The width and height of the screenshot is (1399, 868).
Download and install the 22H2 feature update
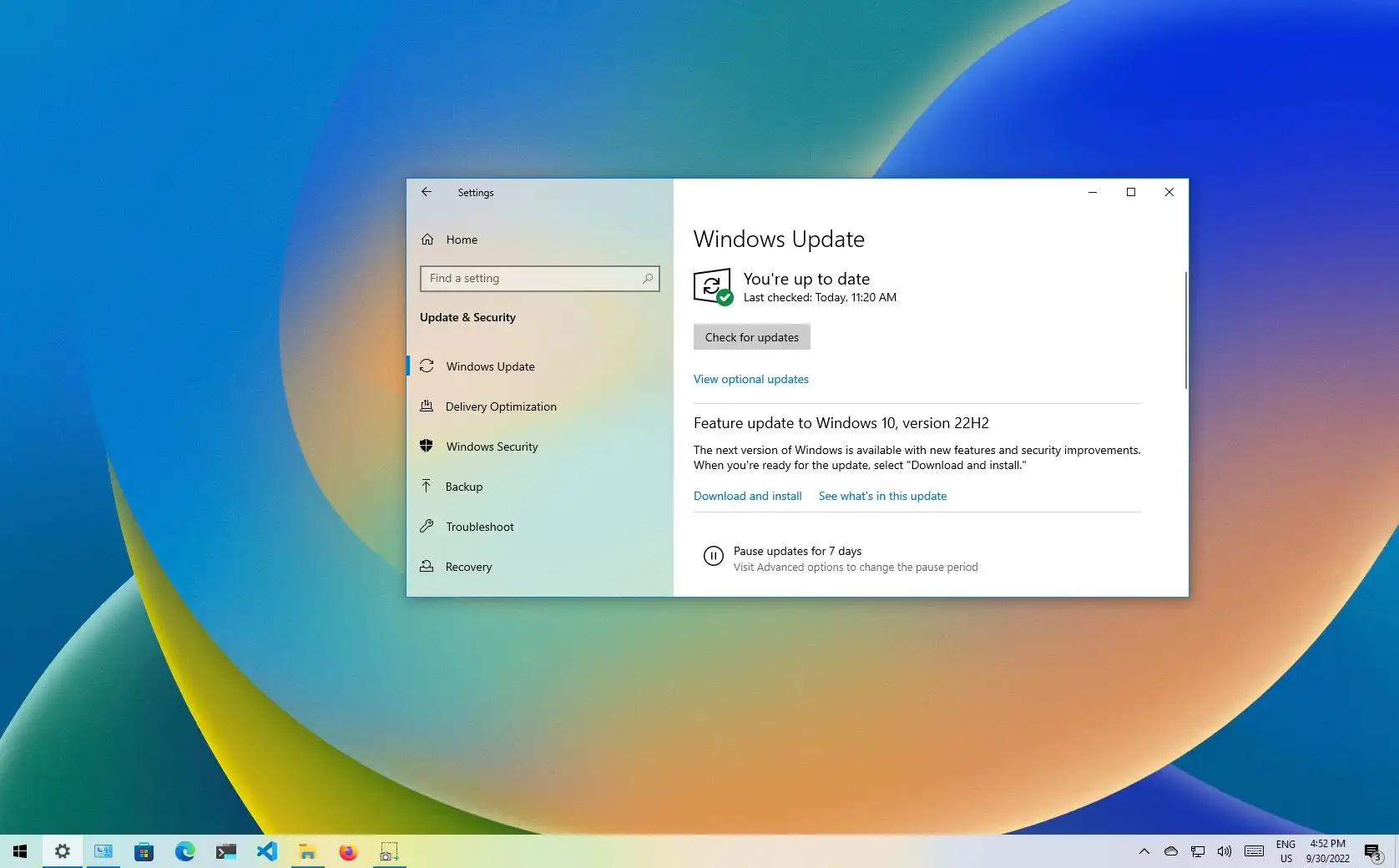pos(746,496)
